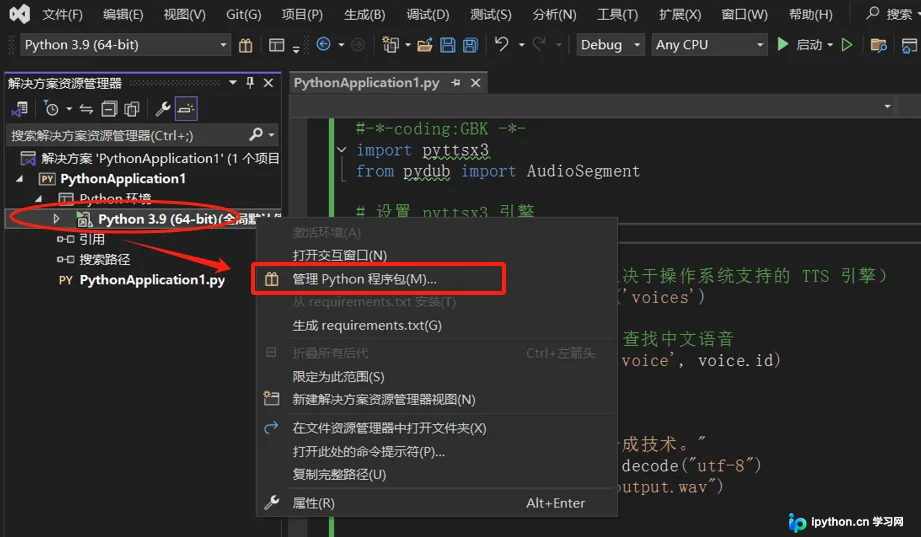Viewport: 921px width, 537px height.
Task: Switch to the PythonApplication1.py editor tab
Action: (x=367, y=83)
